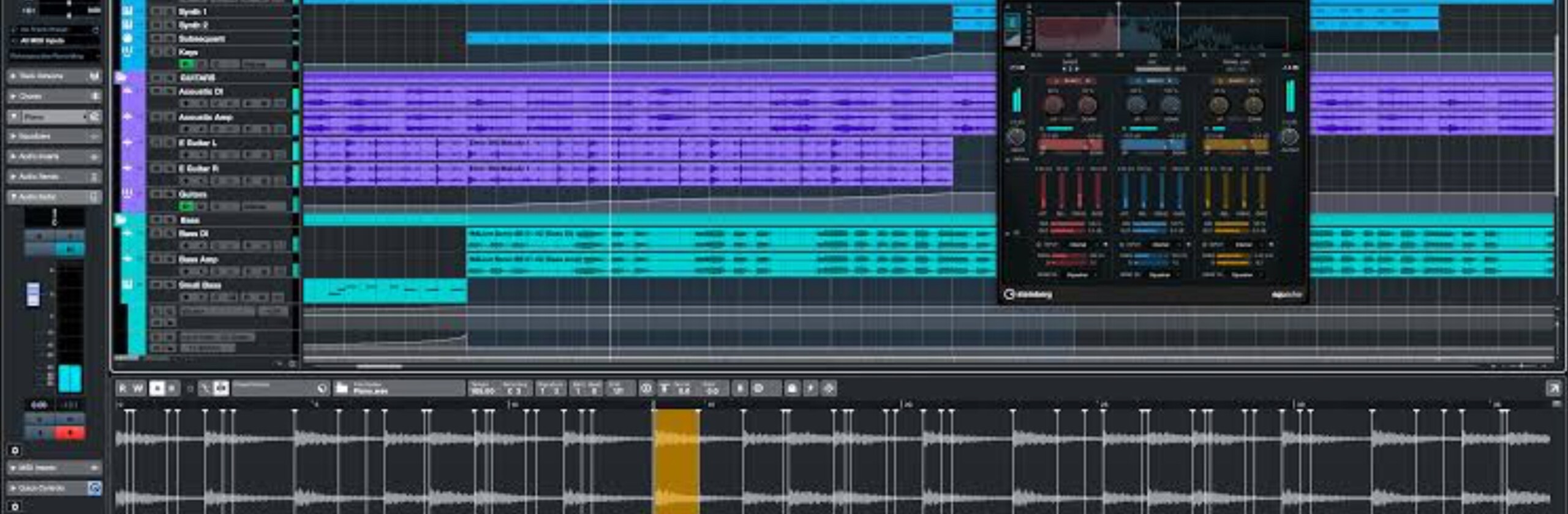Screen dimensions: 1568x514
Task: Select the 'E Guitar L' track name
Action: (x=197, y=143)
